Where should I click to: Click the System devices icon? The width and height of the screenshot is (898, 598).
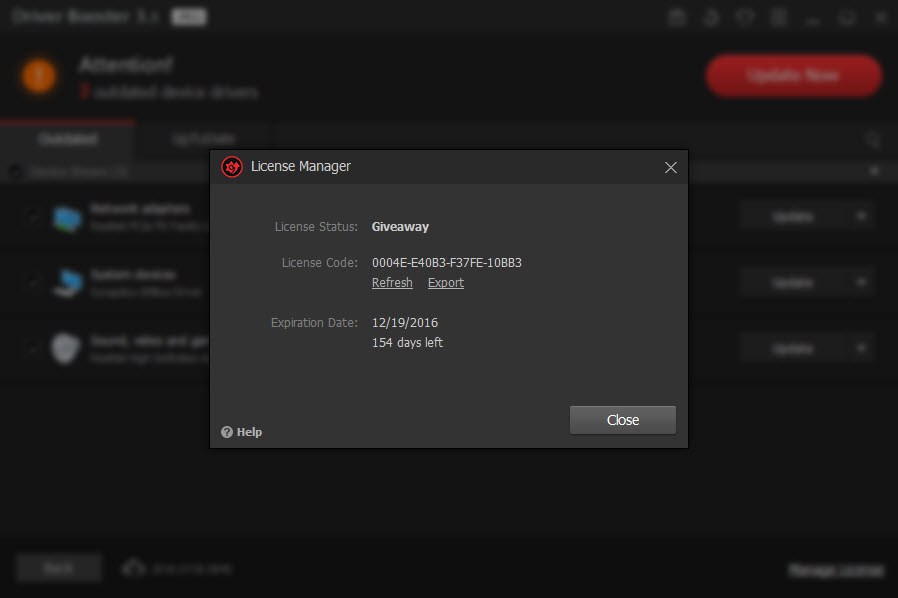[x=68, y=283]
